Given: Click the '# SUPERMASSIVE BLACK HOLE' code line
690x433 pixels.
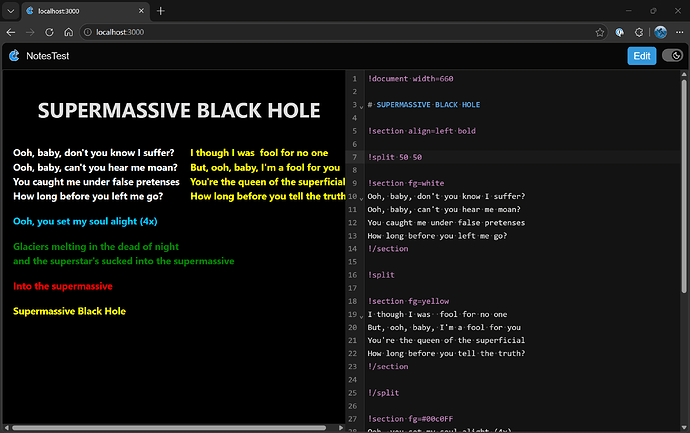Looking at the screenshot, I should click(424, 105).
